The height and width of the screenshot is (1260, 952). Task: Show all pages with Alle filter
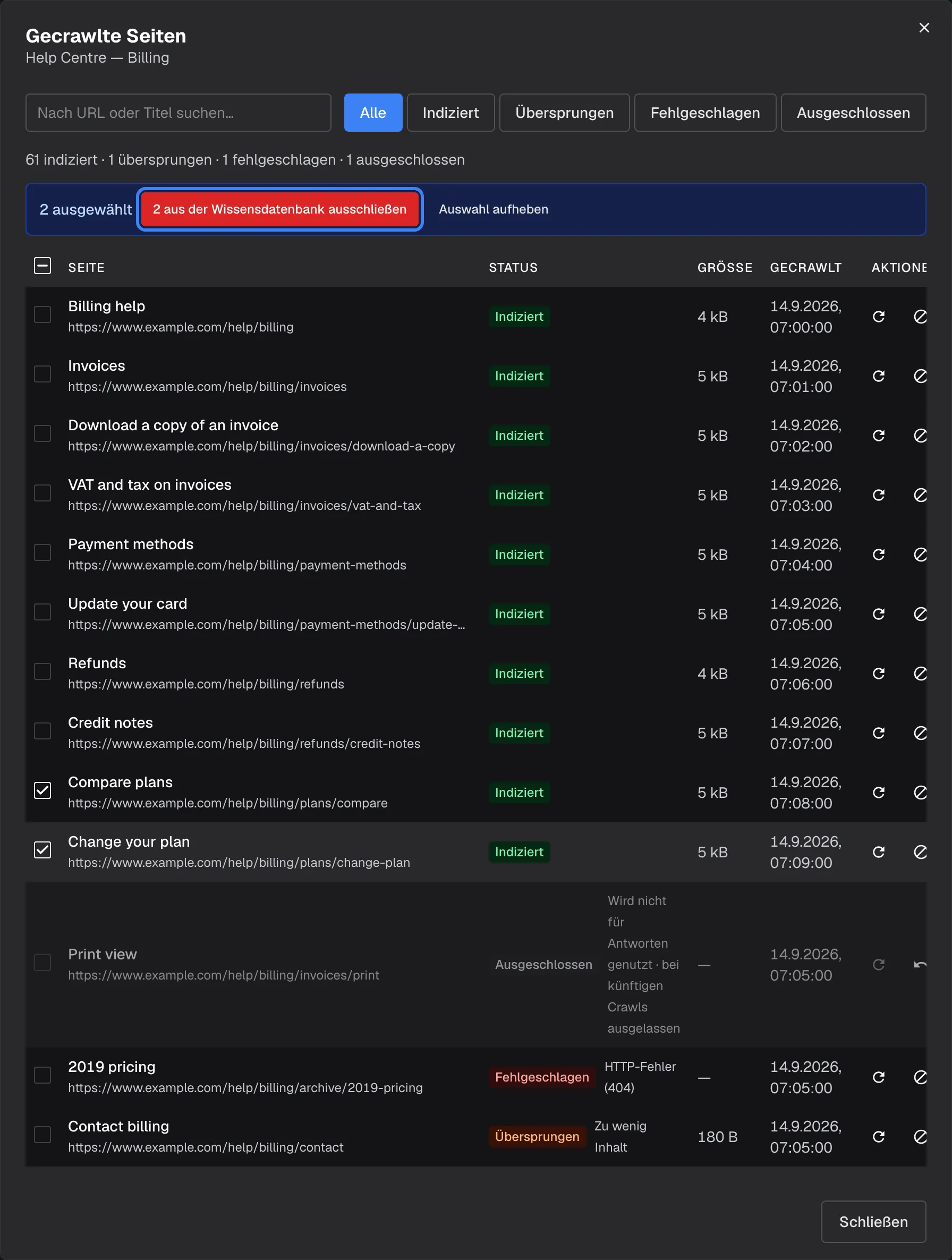[373, 113]
